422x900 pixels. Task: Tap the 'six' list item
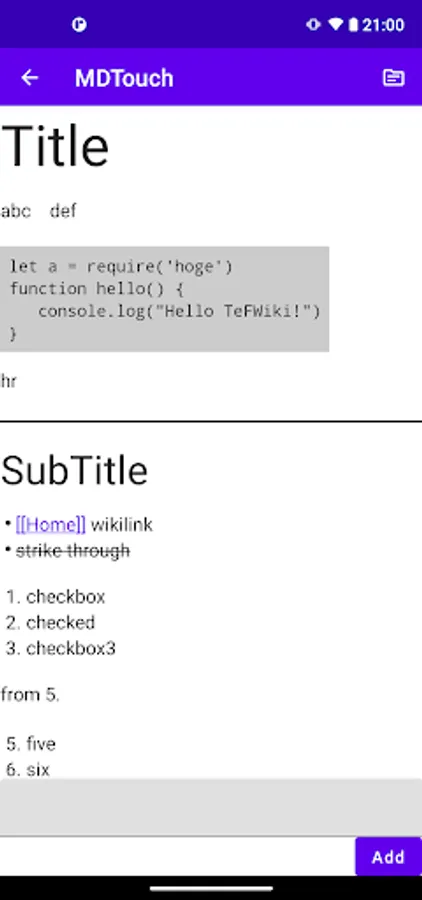tap(38, 770)
